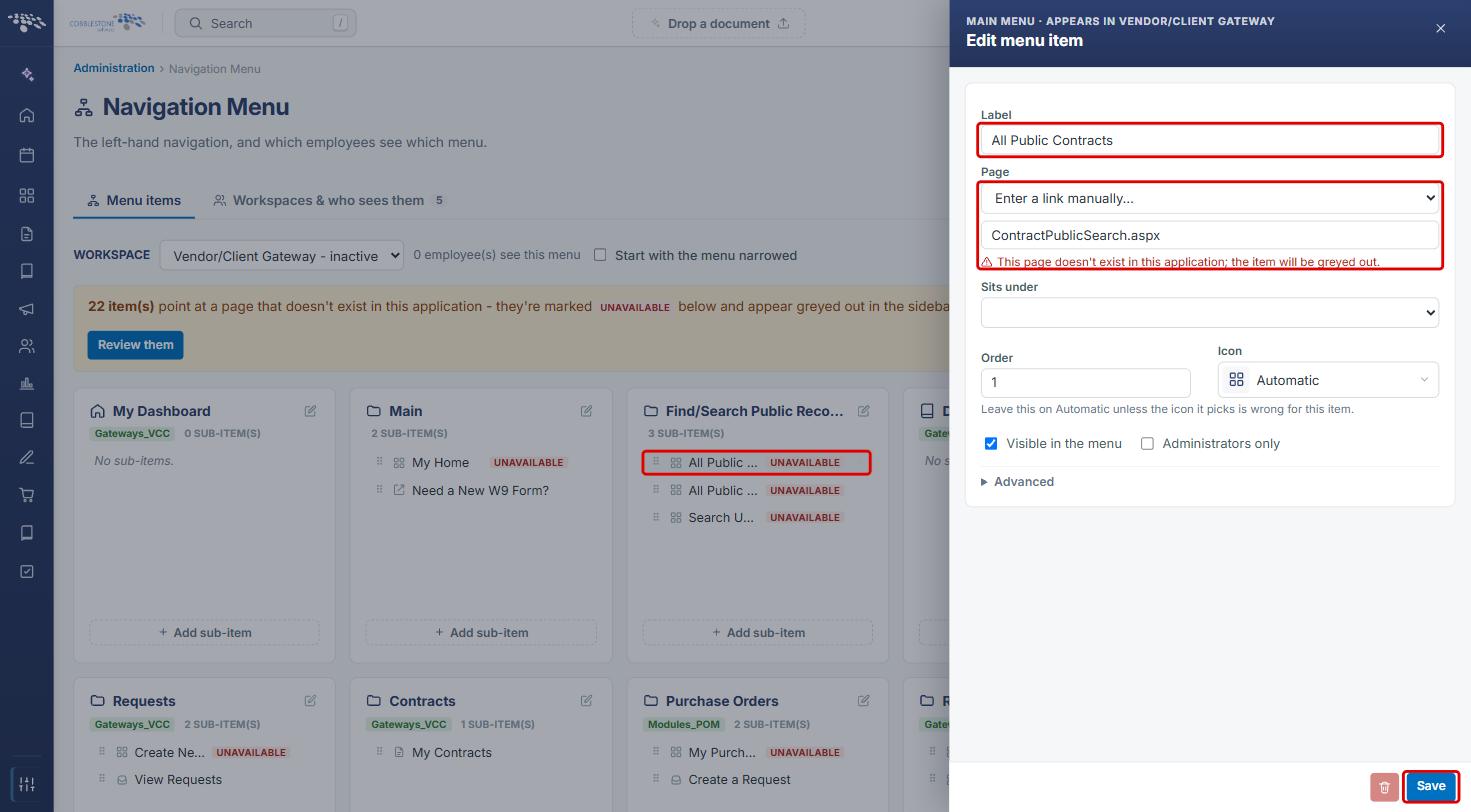The width and height of the screenshot is (1471, 812).
Task: Click the Review them button
Action: 135,345
